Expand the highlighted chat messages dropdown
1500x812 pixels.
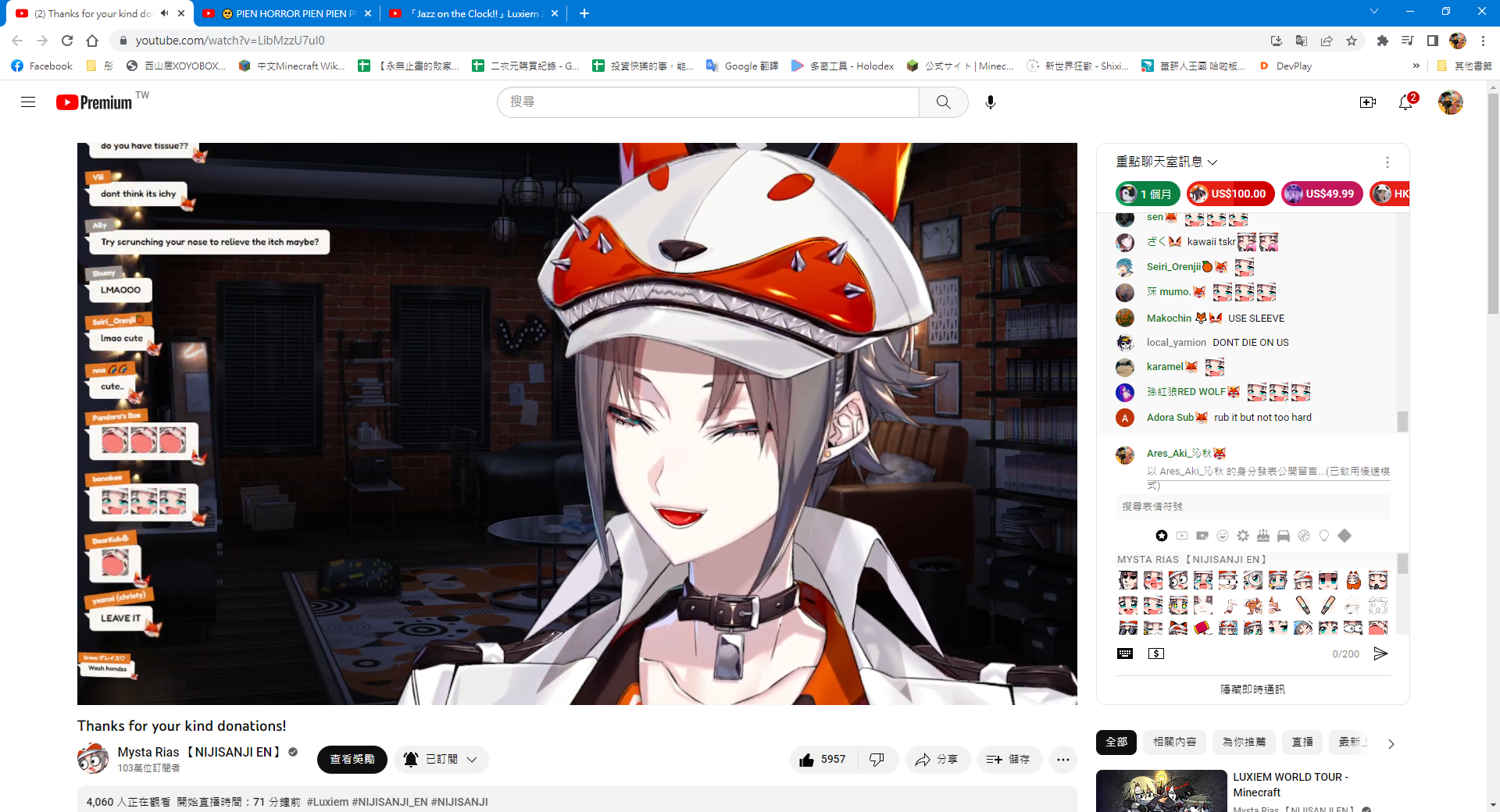pos(1166,162)
